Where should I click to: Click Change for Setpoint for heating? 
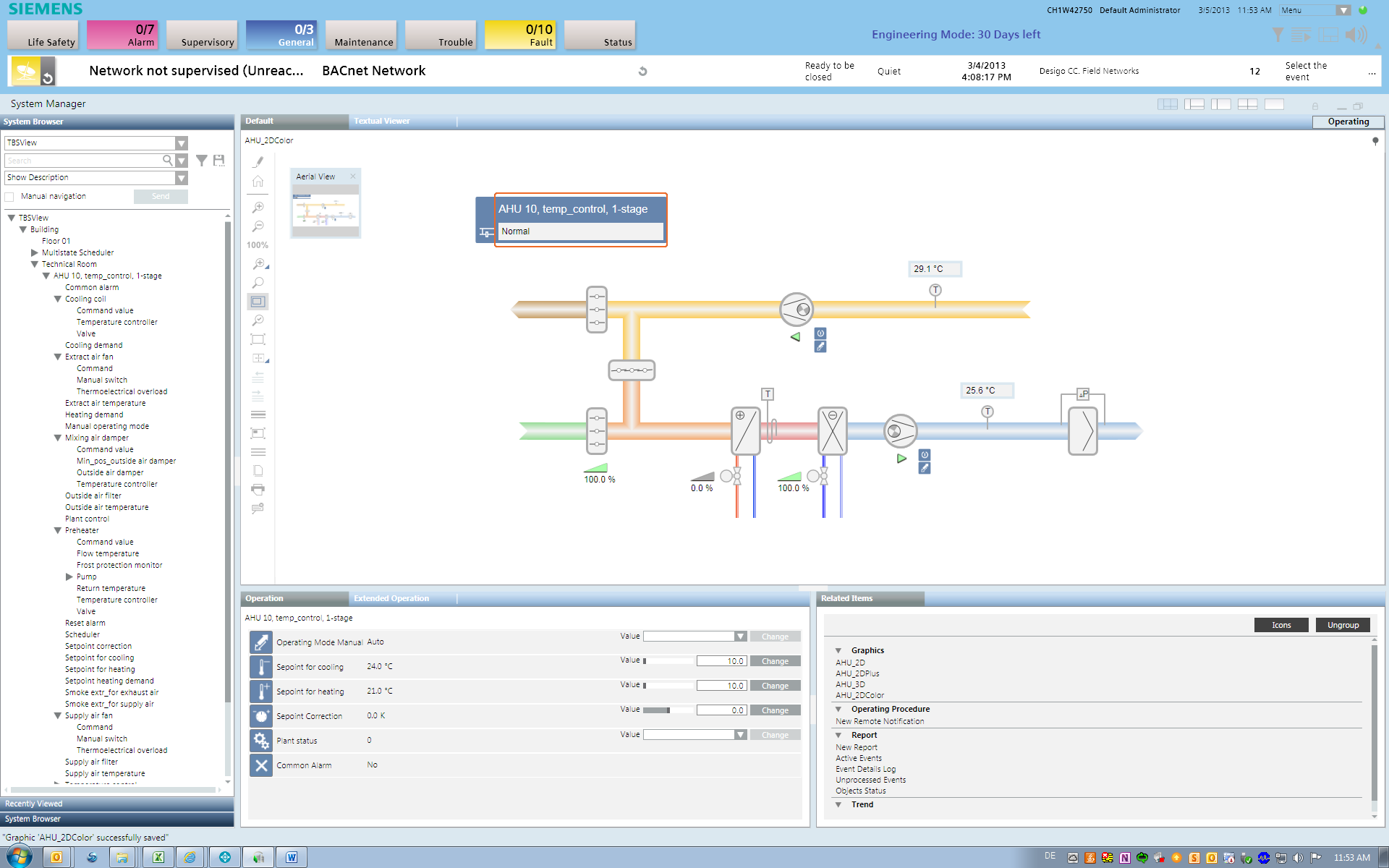point(775,686)
